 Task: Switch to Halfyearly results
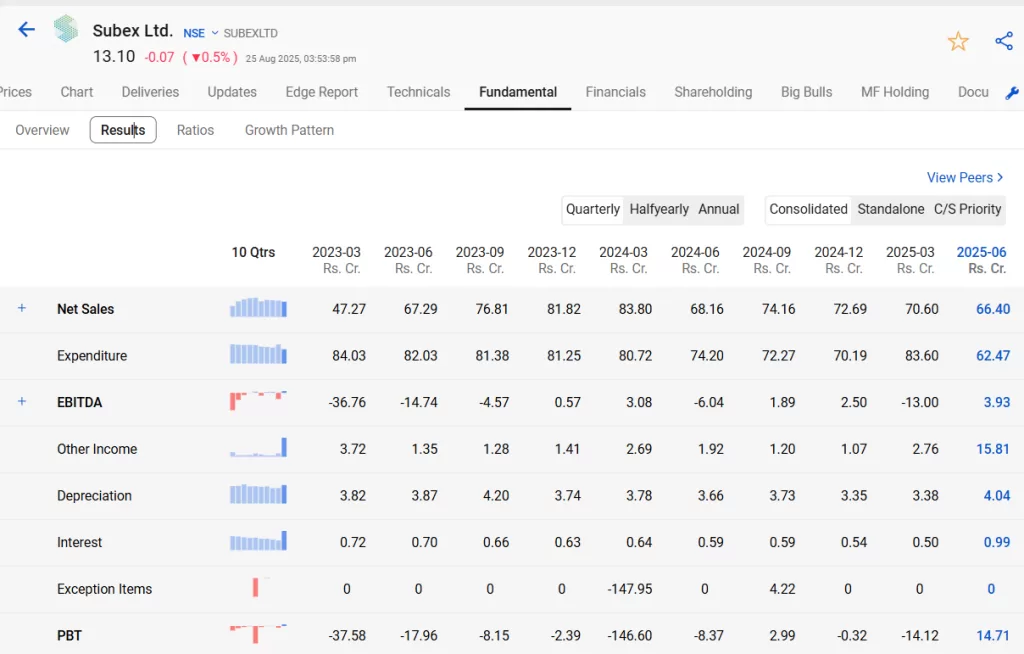(x=659, y=209)
